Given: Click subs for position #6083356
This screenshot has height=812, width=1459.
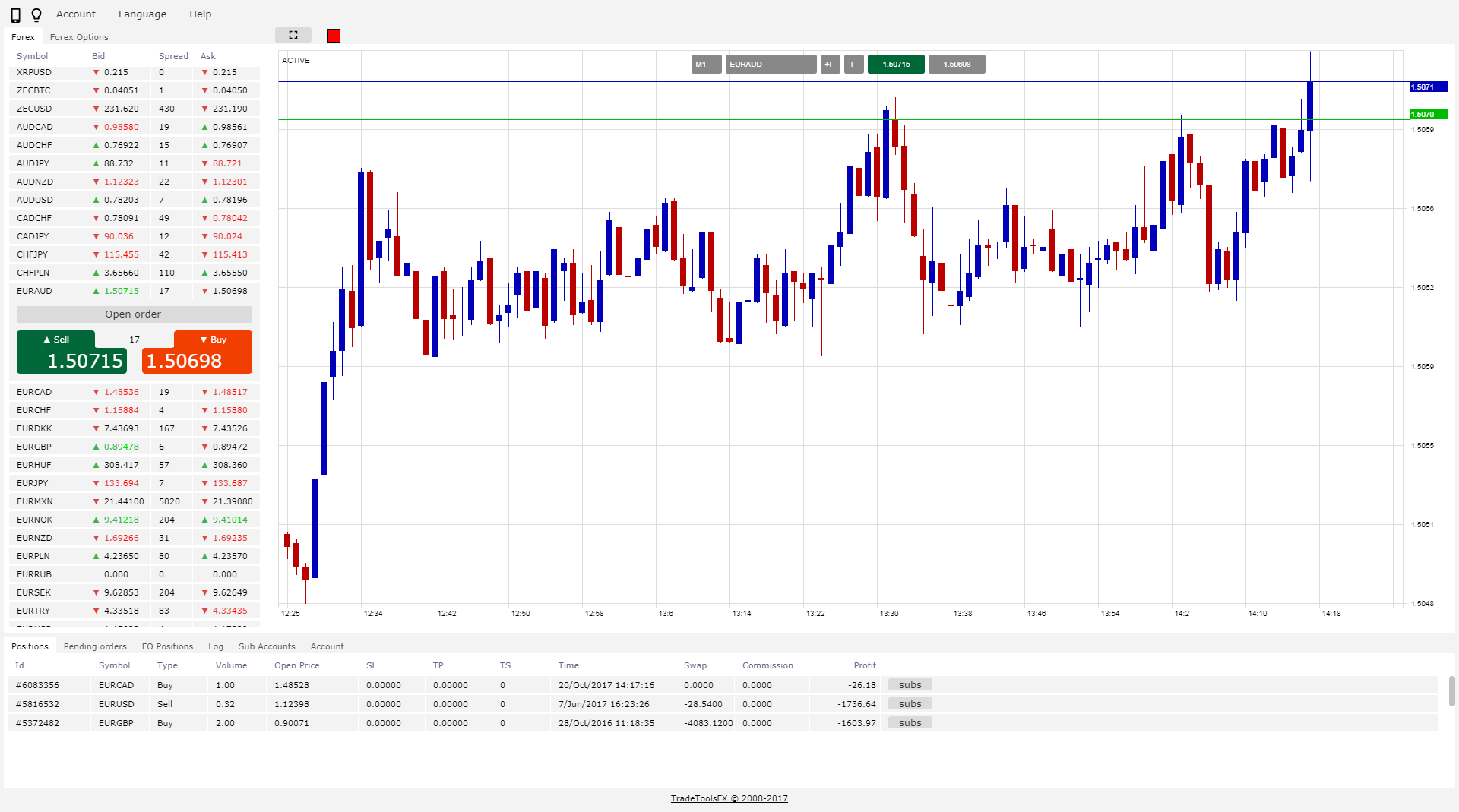Looking at the screenshot, I should click(x=910, y=685).
